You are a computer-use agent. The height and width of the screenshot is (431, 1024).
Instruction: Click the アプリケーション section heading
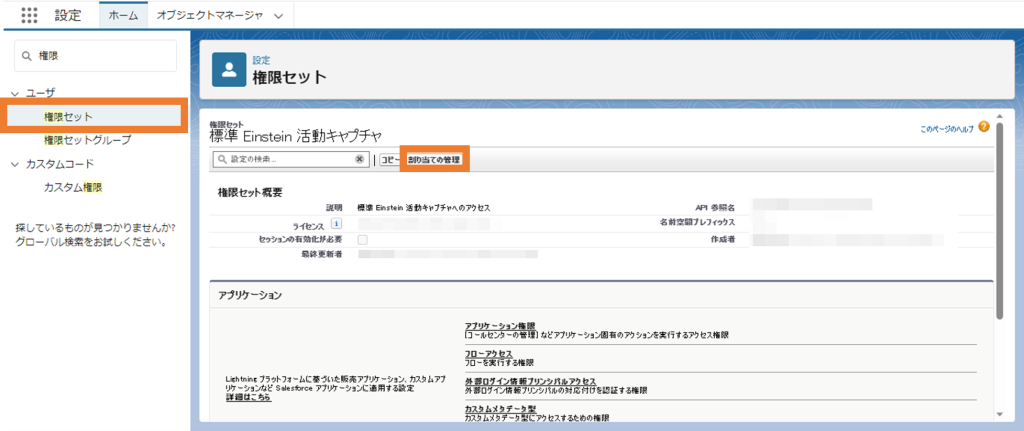(x=250, y=295)
